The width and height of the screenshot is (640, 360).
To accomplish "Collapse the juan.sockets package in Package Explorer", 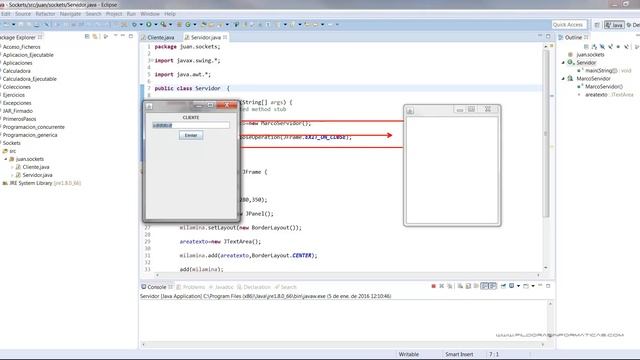I will pyautogui.click(x=6, y=159).
